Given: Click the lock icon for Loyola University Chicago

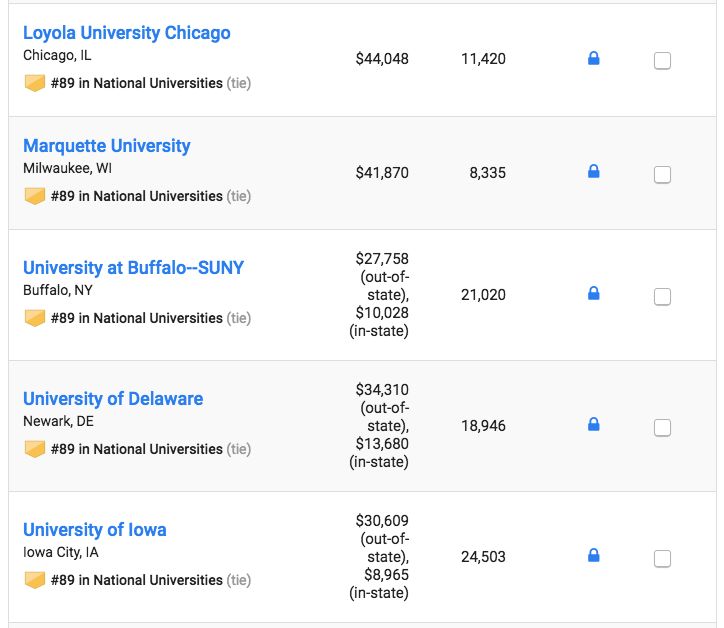Looking at the screenshot, I should pos(593,59).
